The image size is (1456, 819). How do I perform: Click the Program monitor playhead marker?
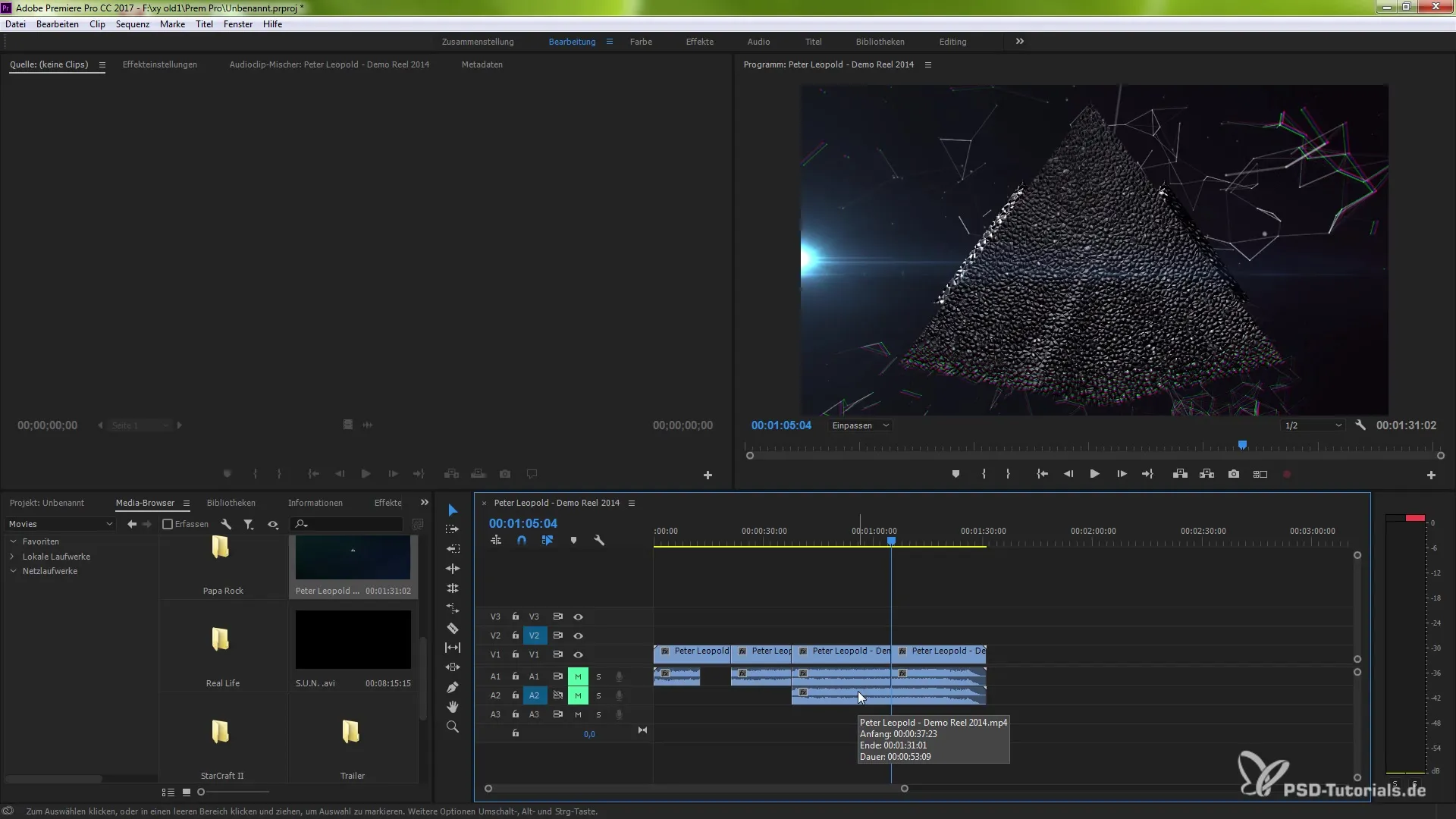tap(1242, 445)
